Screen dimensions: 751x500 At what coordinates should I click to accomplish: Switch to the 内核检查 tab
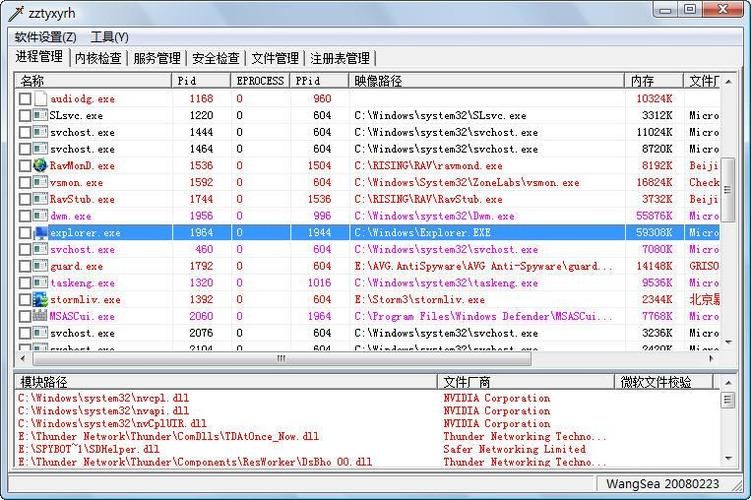[x=98, y=58]
